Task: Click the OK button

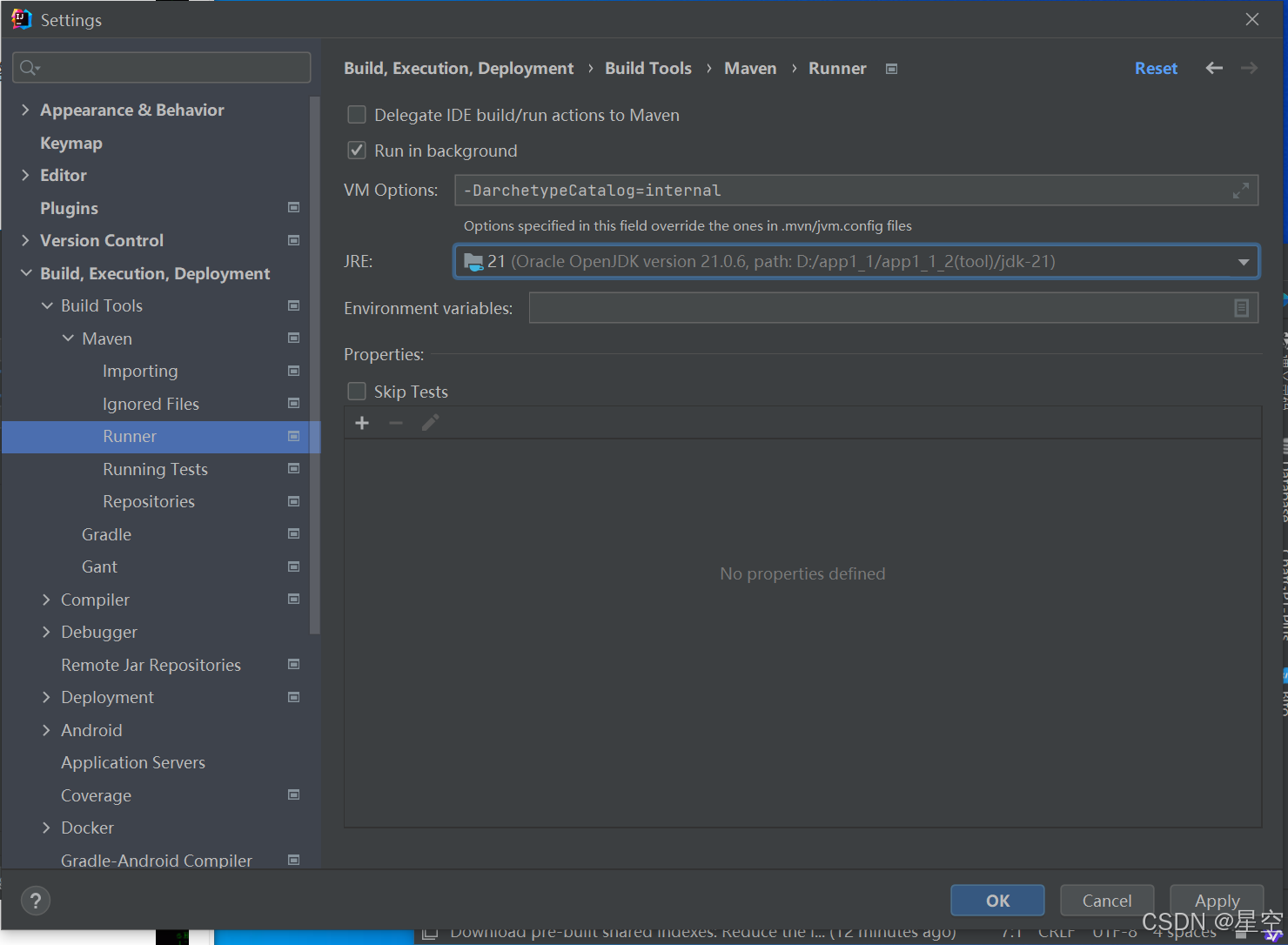Action: [x=997, y=901]
